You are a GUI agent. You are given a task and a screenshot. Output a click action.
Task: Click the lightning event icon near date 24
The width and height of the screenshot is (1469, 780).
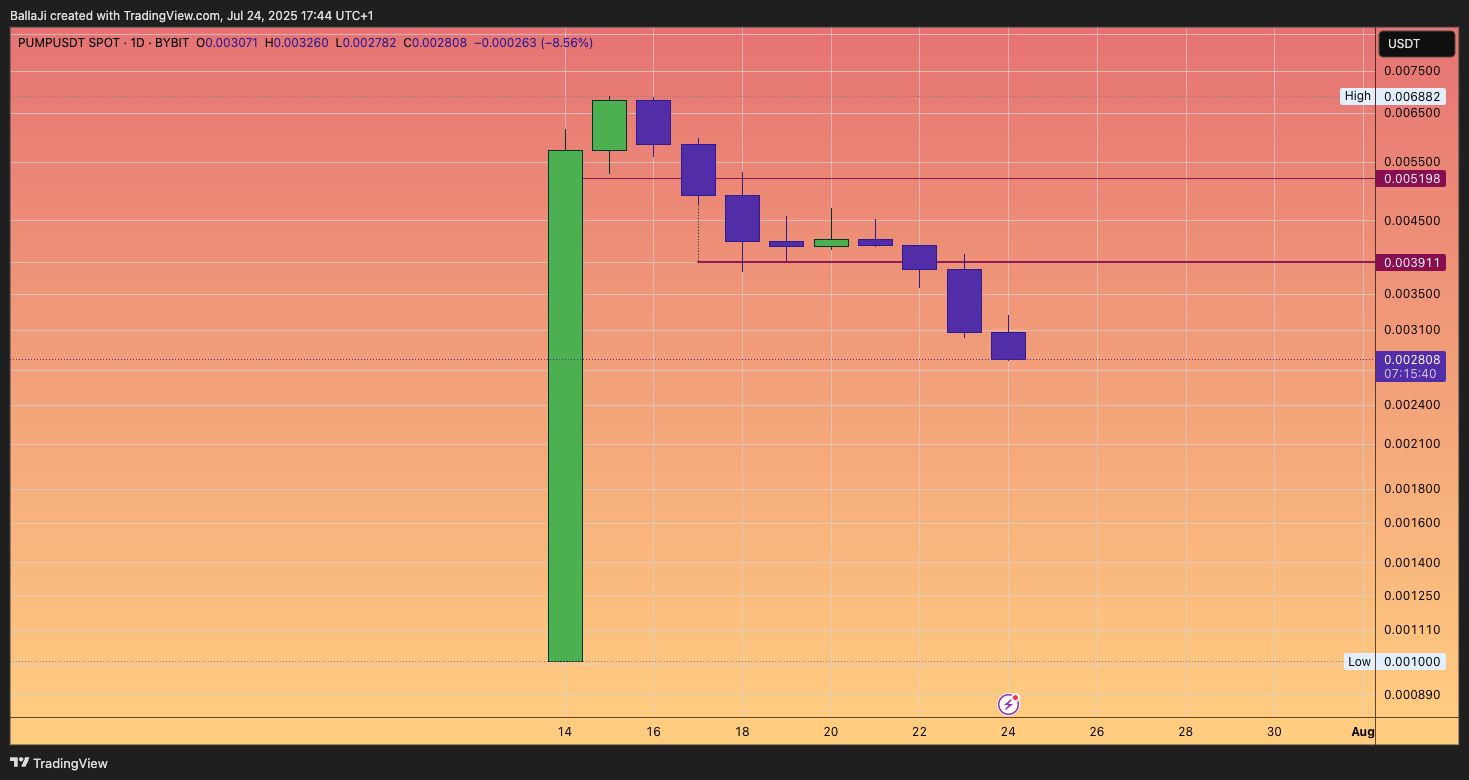(x=1009, y=704)
